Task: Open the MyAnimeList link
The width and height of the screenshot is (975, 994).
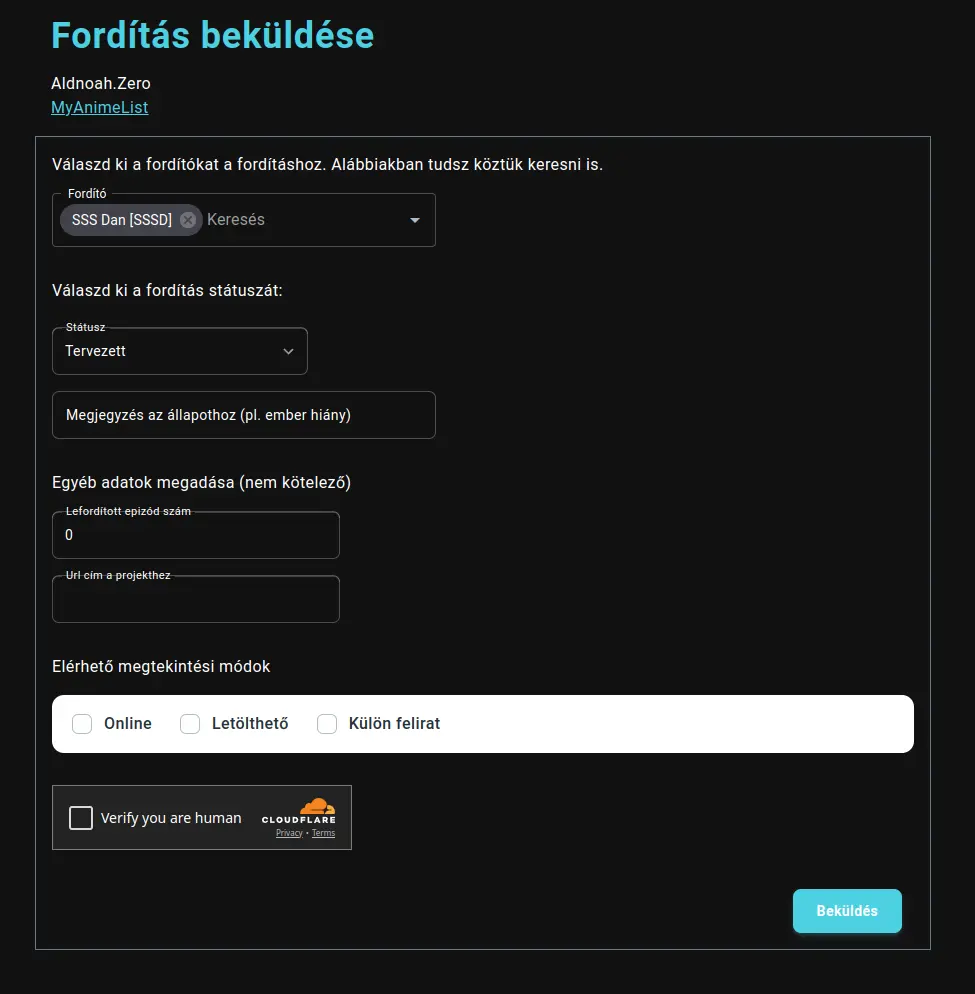Action: pos(99,107)
